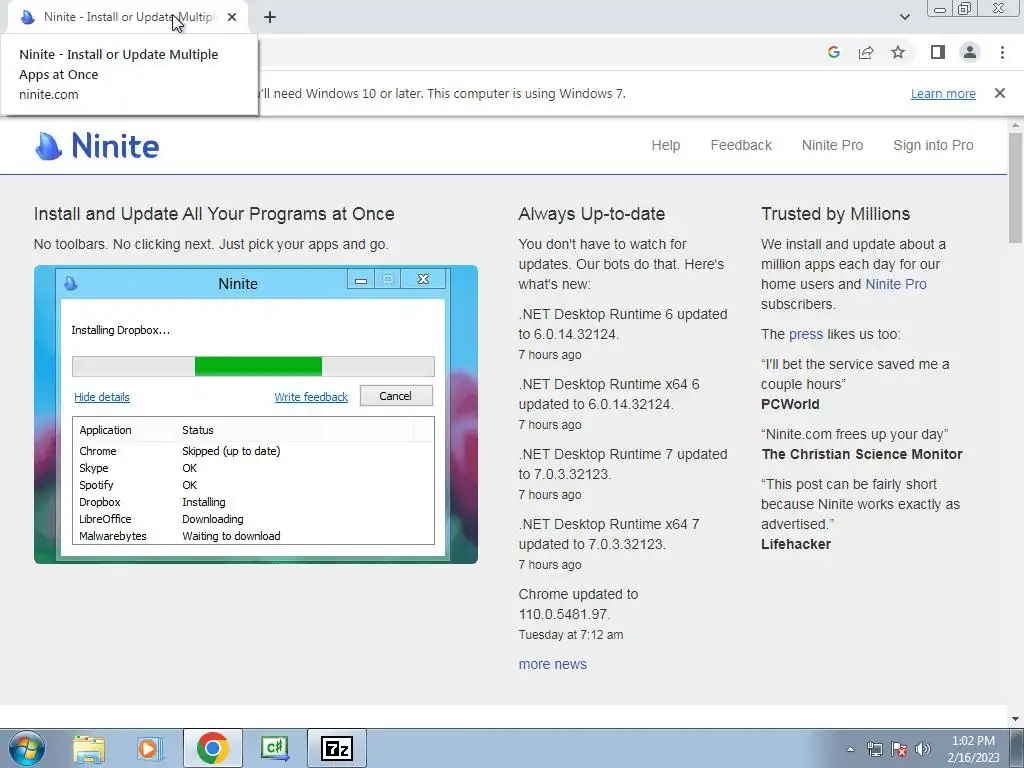Click 'Install and Update All Your Programs' heading
Viewport: 1024px width, 768px height.
tap(214, 214)
